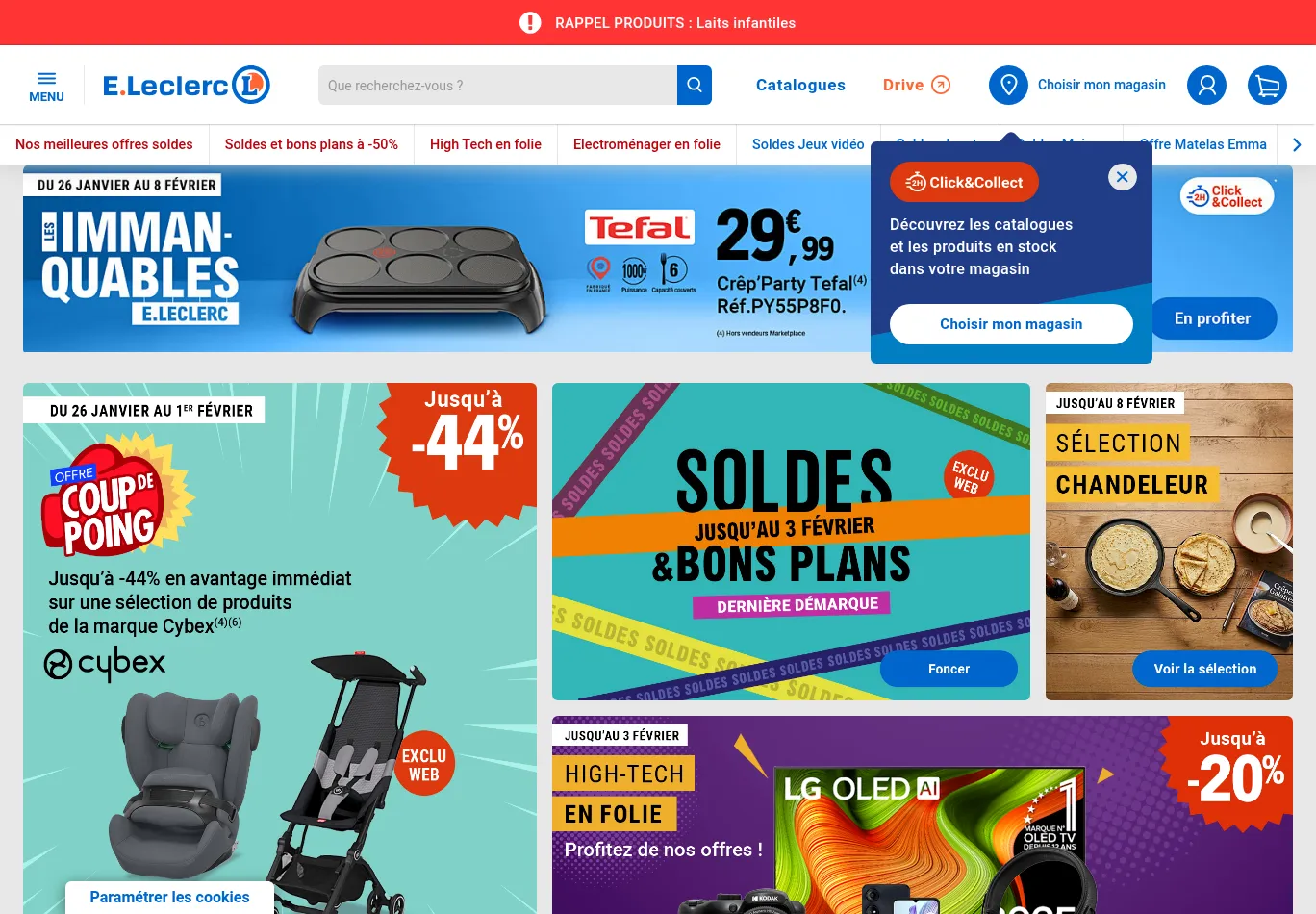
Task: Close the Click&Collect popup
Action: 1122,177
